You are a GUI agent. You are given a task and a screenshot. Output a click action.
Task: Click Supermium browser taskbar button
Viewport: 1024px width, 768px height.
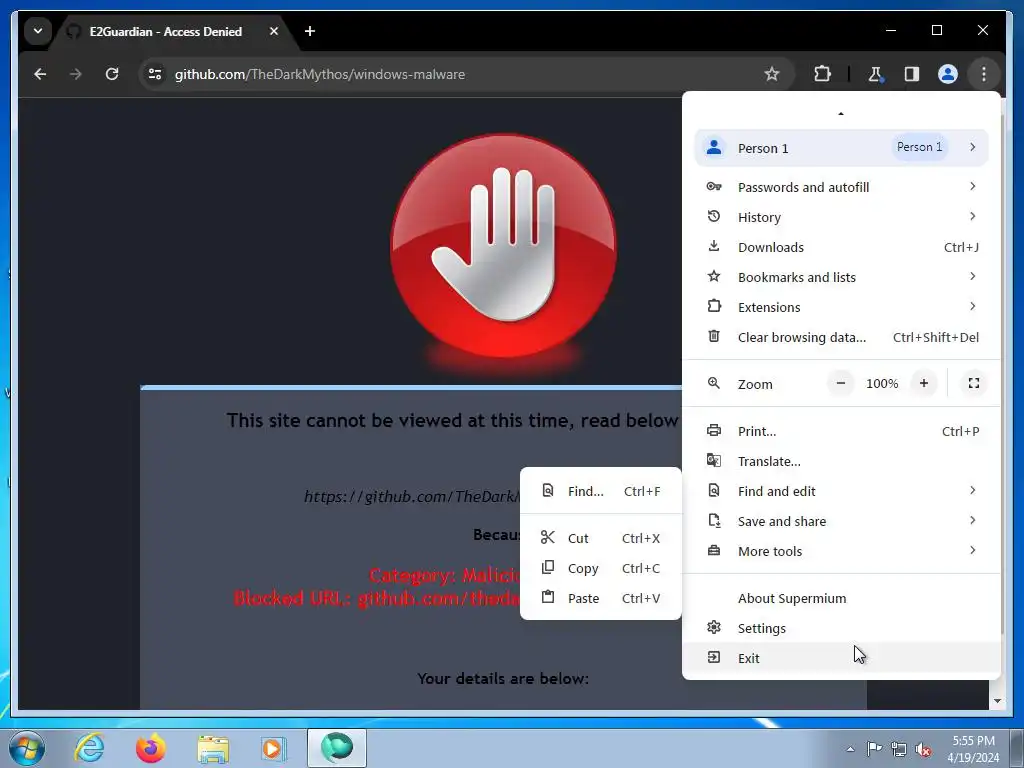click(x=336, y=748)
